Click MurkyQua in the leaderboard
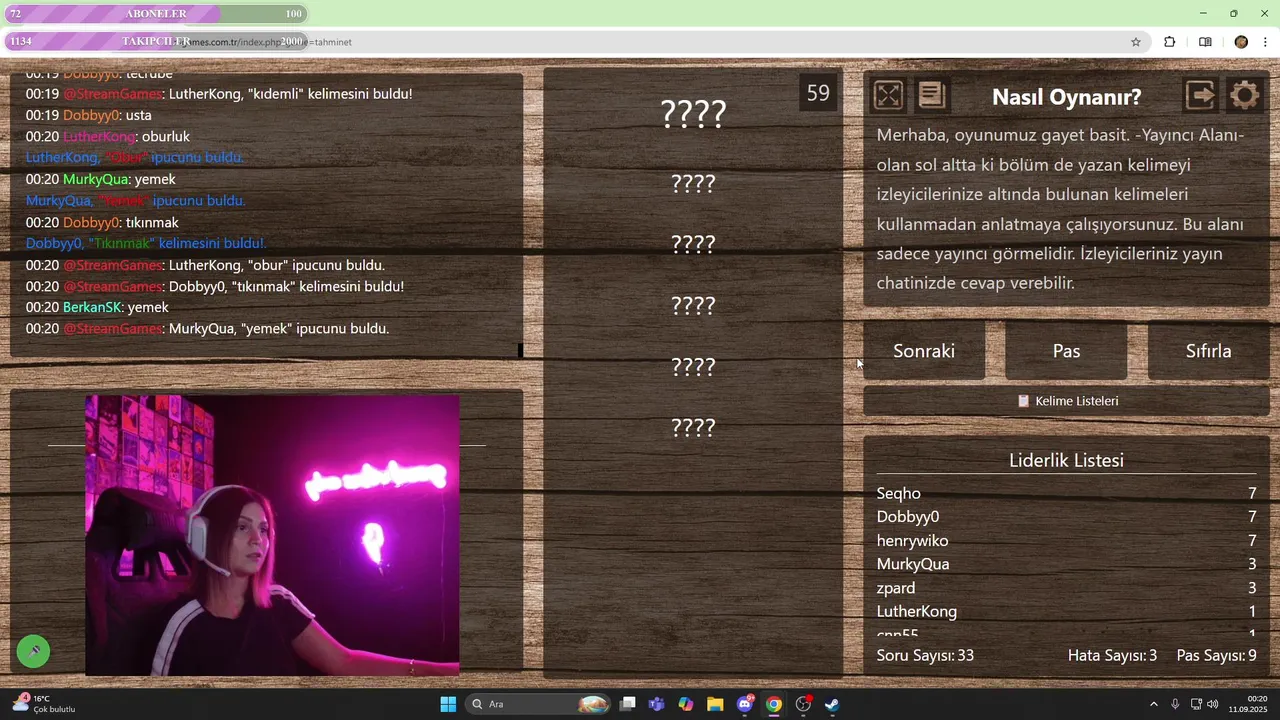Viewport: 1280px width, 720px height. click(913, 564)
